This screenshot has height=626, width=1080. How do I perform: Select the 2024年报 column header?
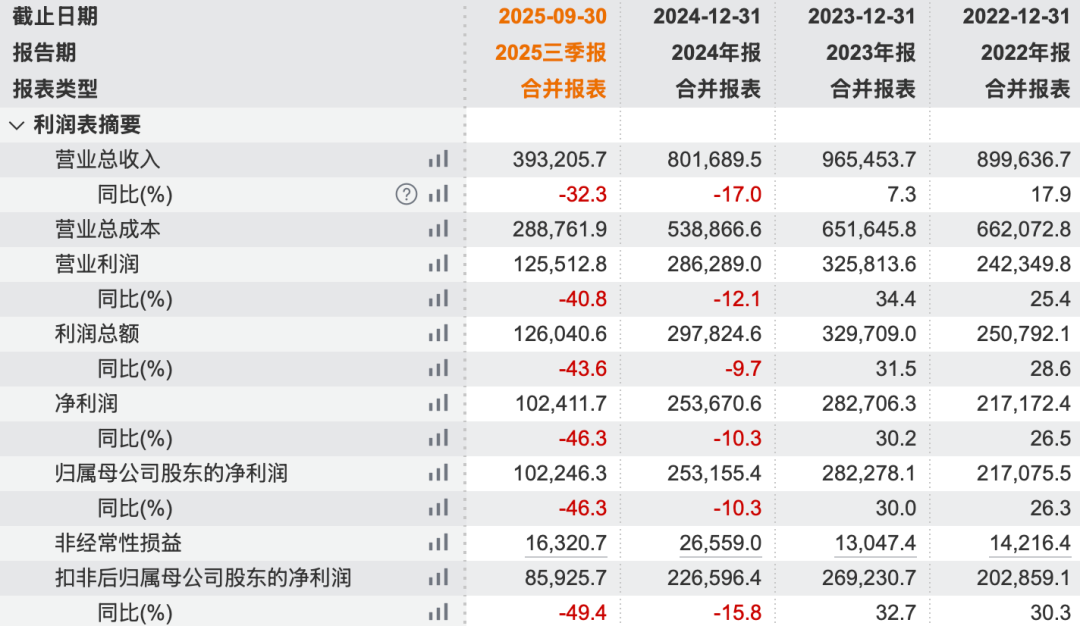click(x=716, y=52)
